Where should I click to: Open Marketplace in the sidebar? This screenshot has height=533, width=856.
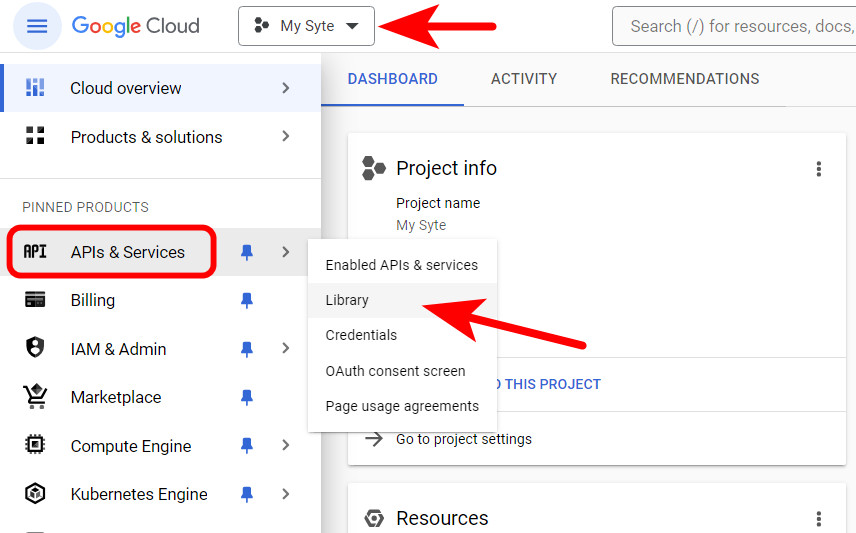point(116,397)
